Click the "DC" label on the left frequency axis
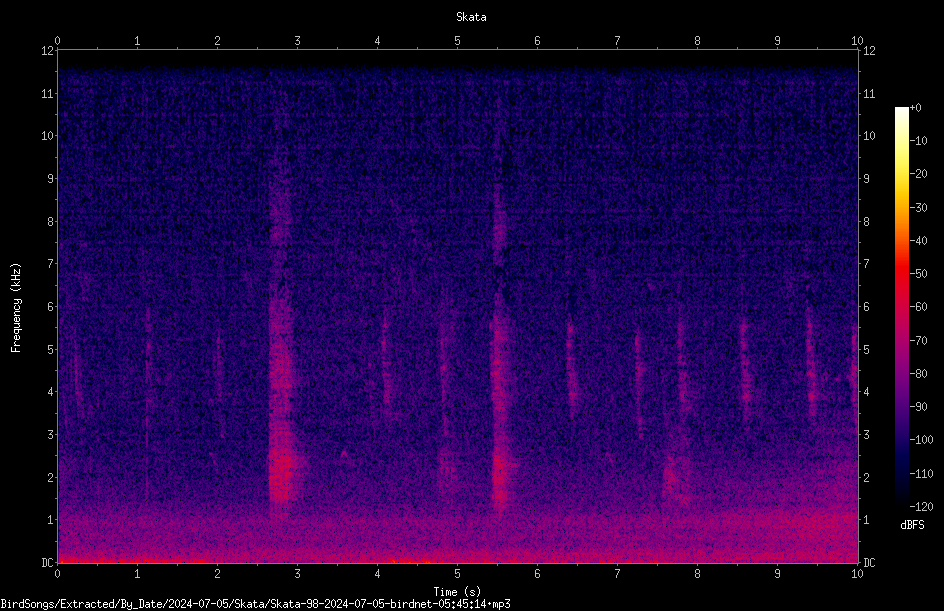Viewport: 944px width, 611px height. pyautogui.click(x=47, y=563)
